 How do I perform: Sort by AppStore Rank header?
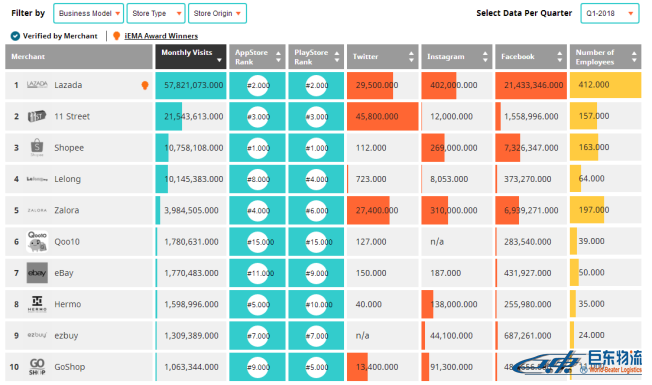tap(257, 57)
